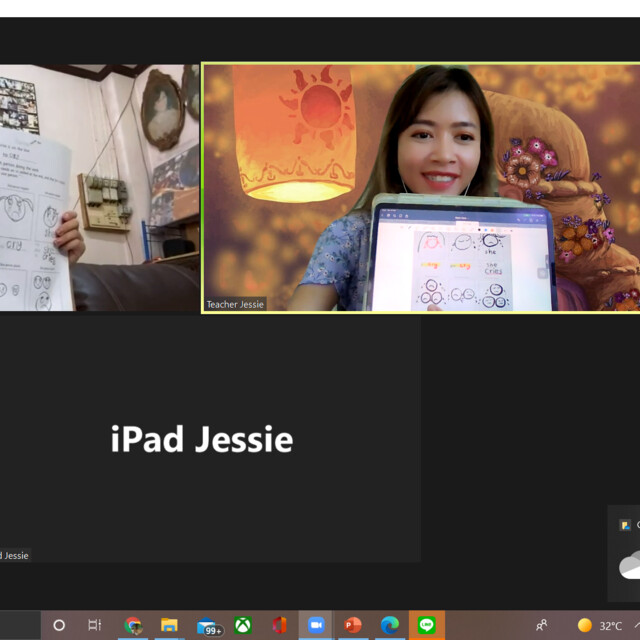This screenshot has width=640, height=640.
Task: Open Microsoft Office from taskbar
Action: point(280,625)
